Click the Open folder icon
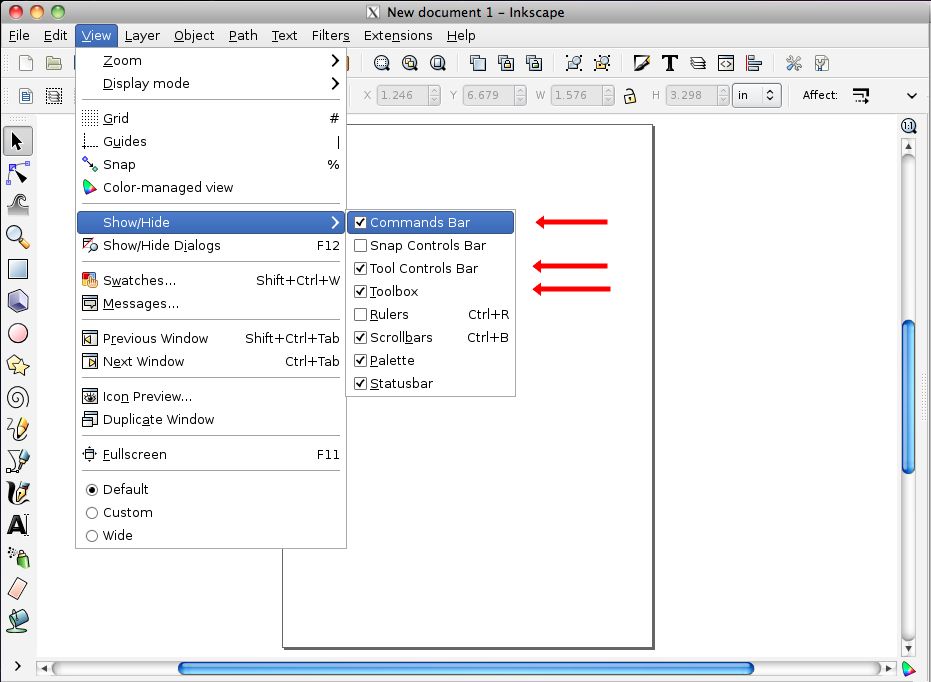Screen dimensions: 931x682 (54, 63)
